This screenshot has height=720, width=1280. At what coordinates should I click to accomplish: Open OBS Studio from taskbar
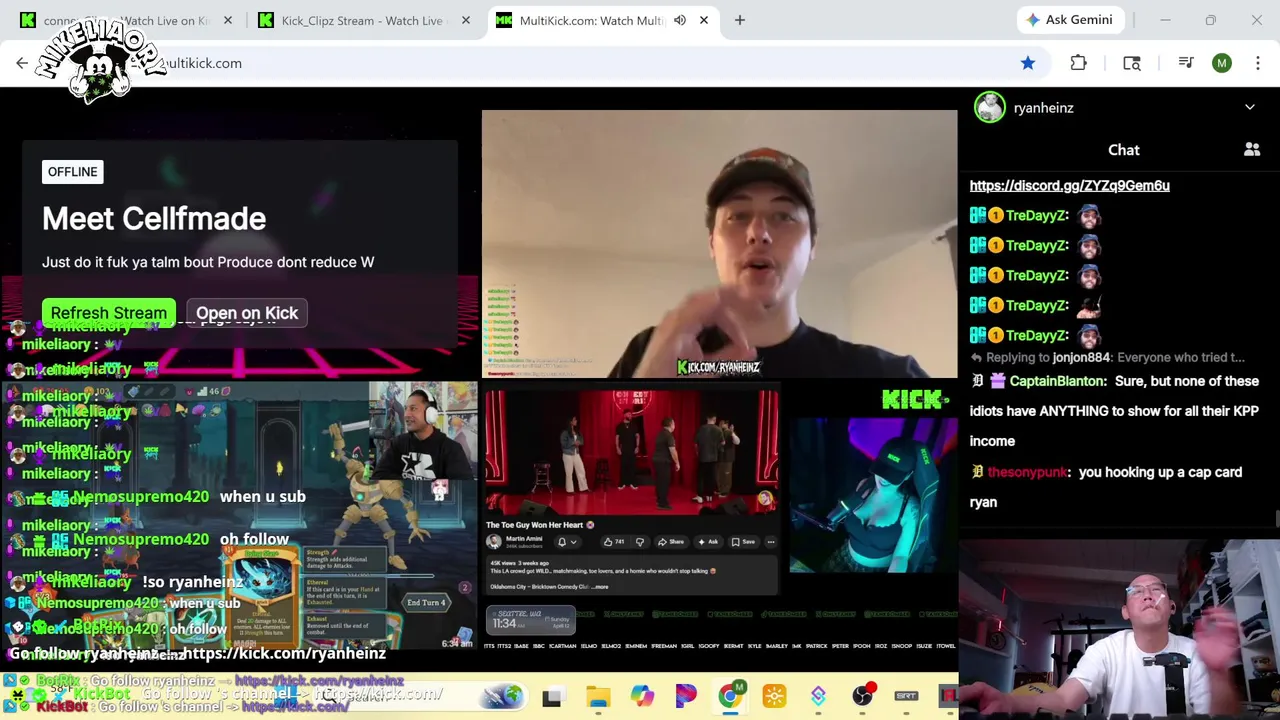click(x=862, y=697)
